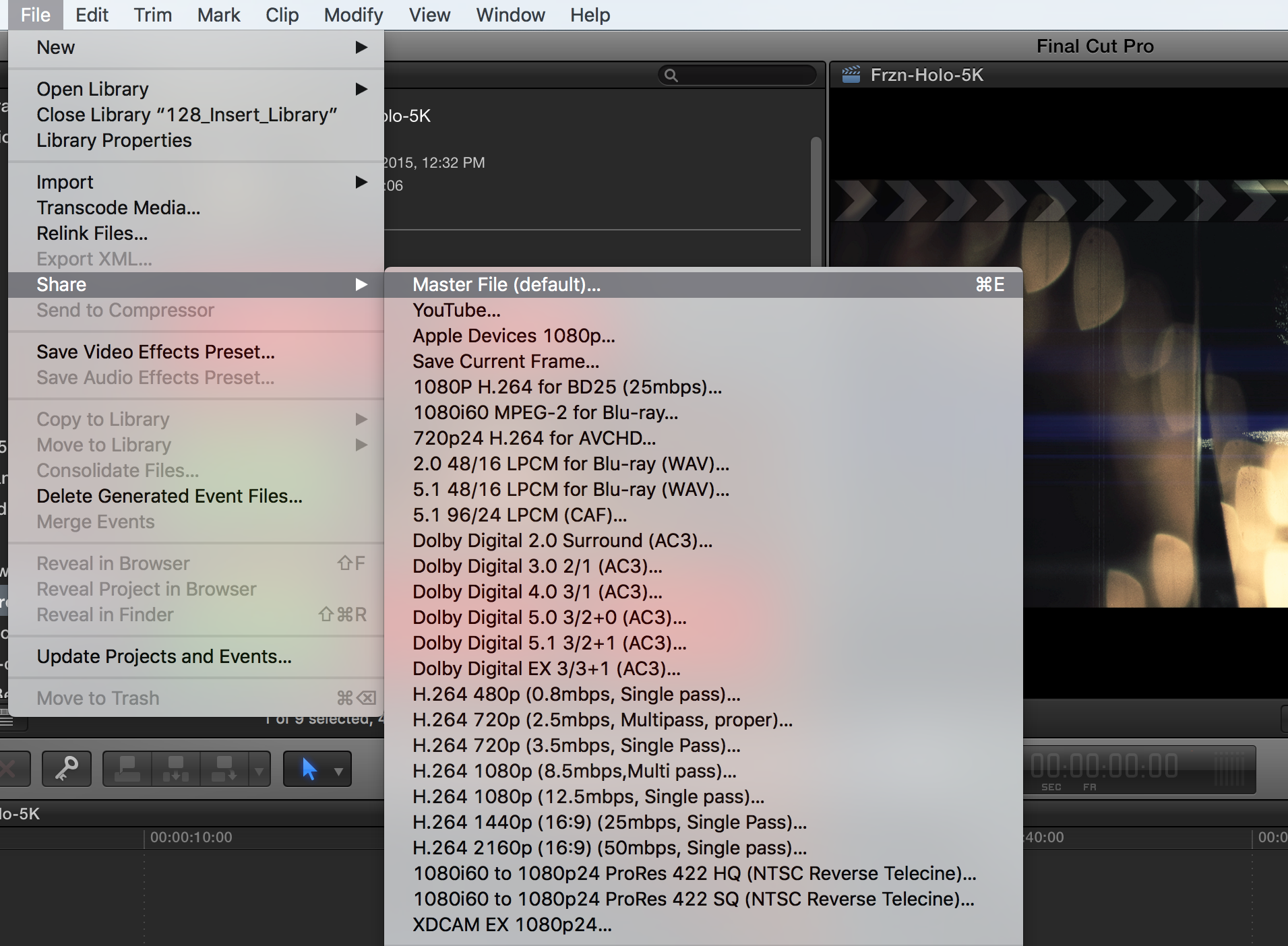Click the append clip icon

point(224,769)
